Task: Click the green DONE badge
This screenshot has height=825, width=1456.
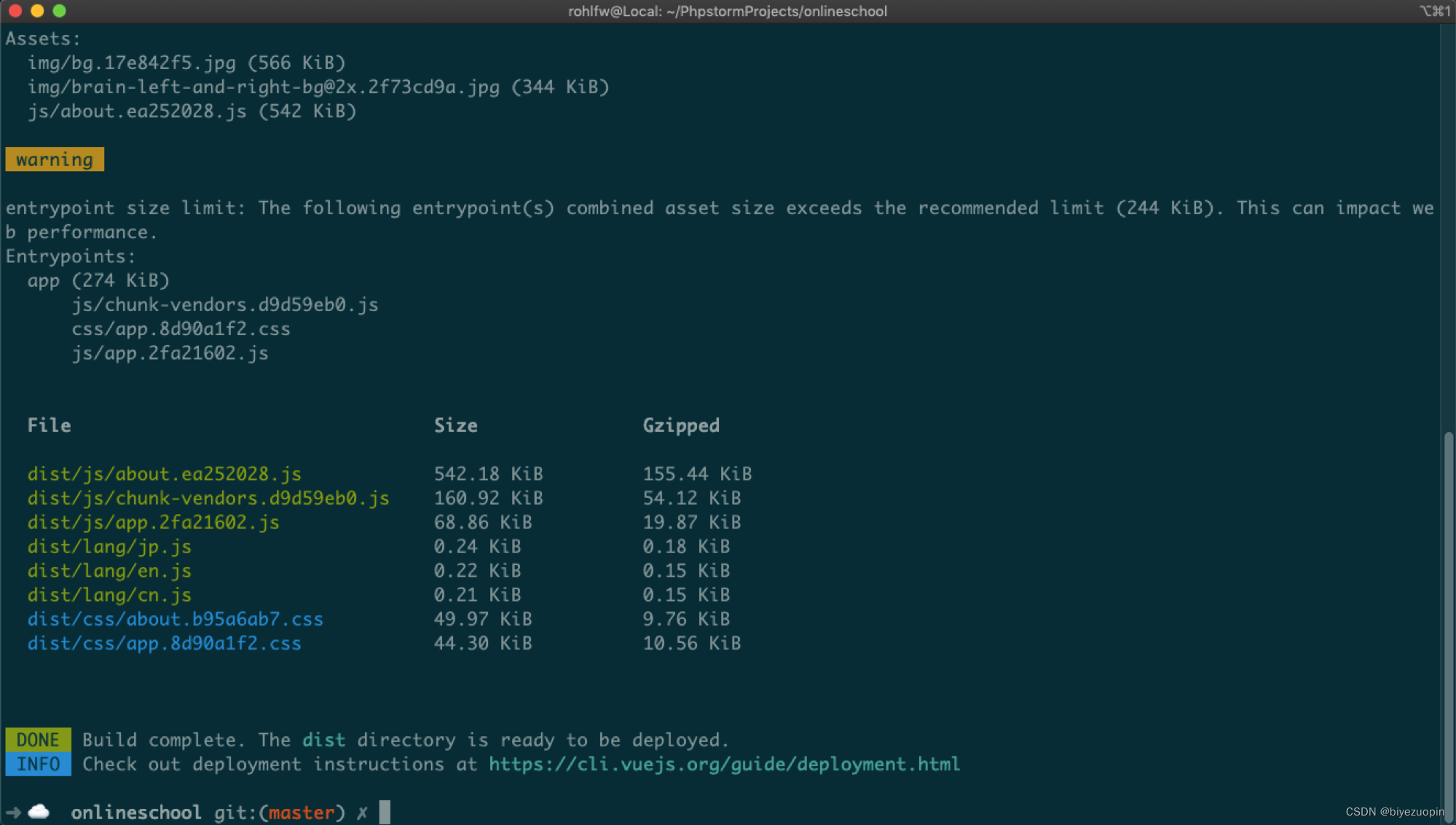Action: click(x=38, y=740)
